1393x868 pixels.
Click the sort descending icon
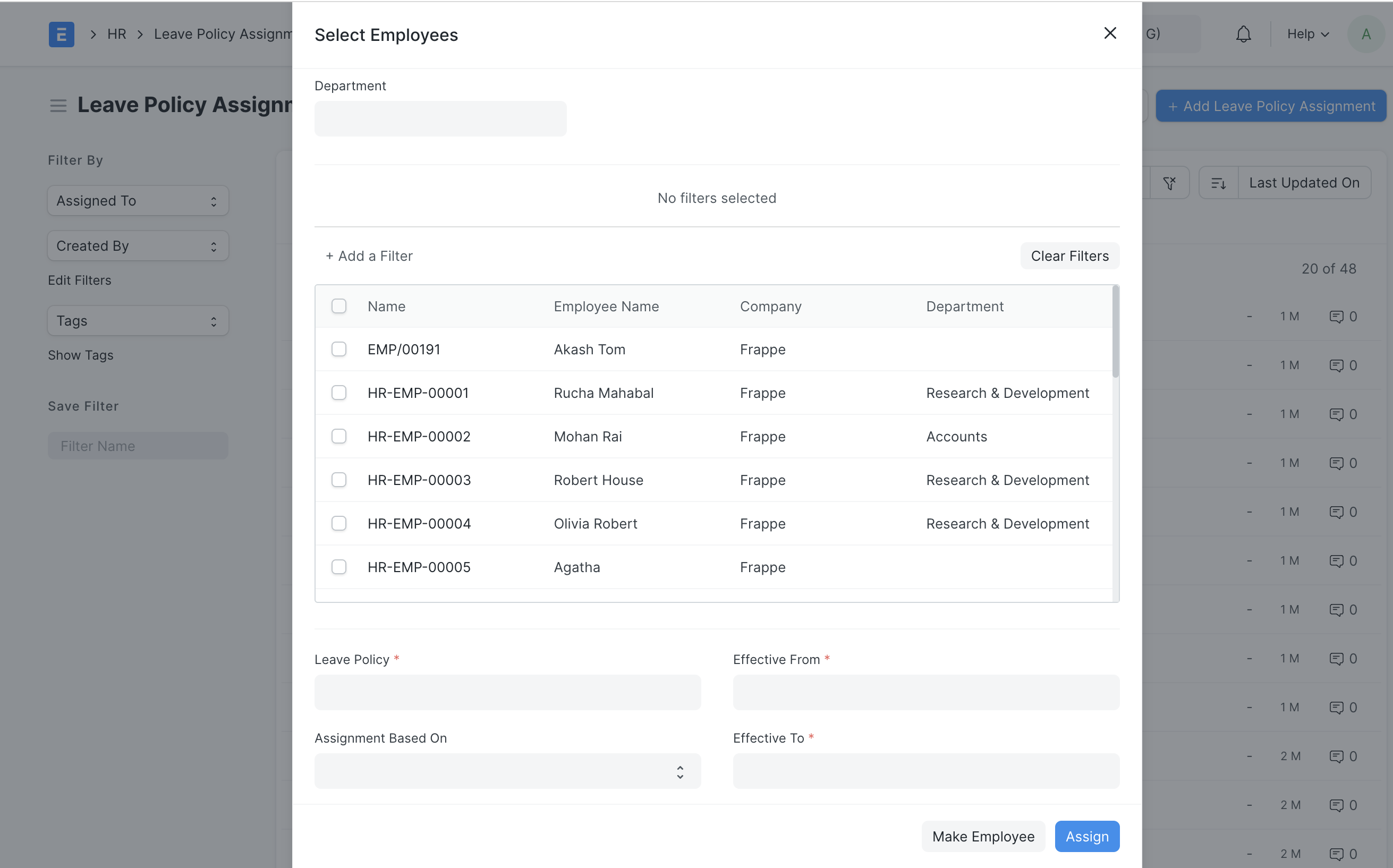(1219, 183)
